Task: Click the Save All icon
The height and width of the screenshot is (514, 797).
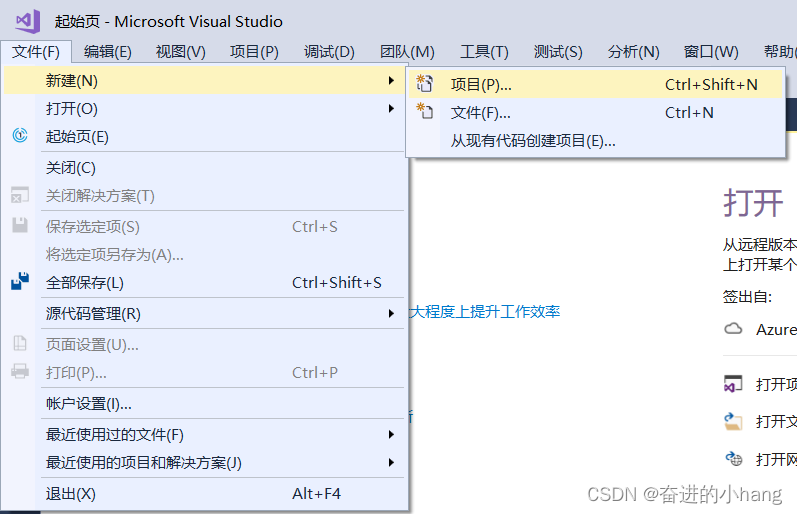Action: click(20, 281)
